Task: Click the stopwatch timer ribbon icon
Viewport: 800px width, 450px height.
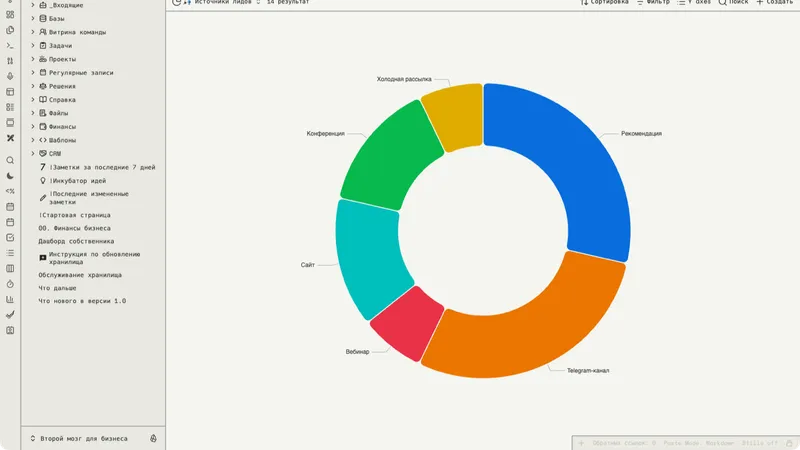Action: point(10,284)
